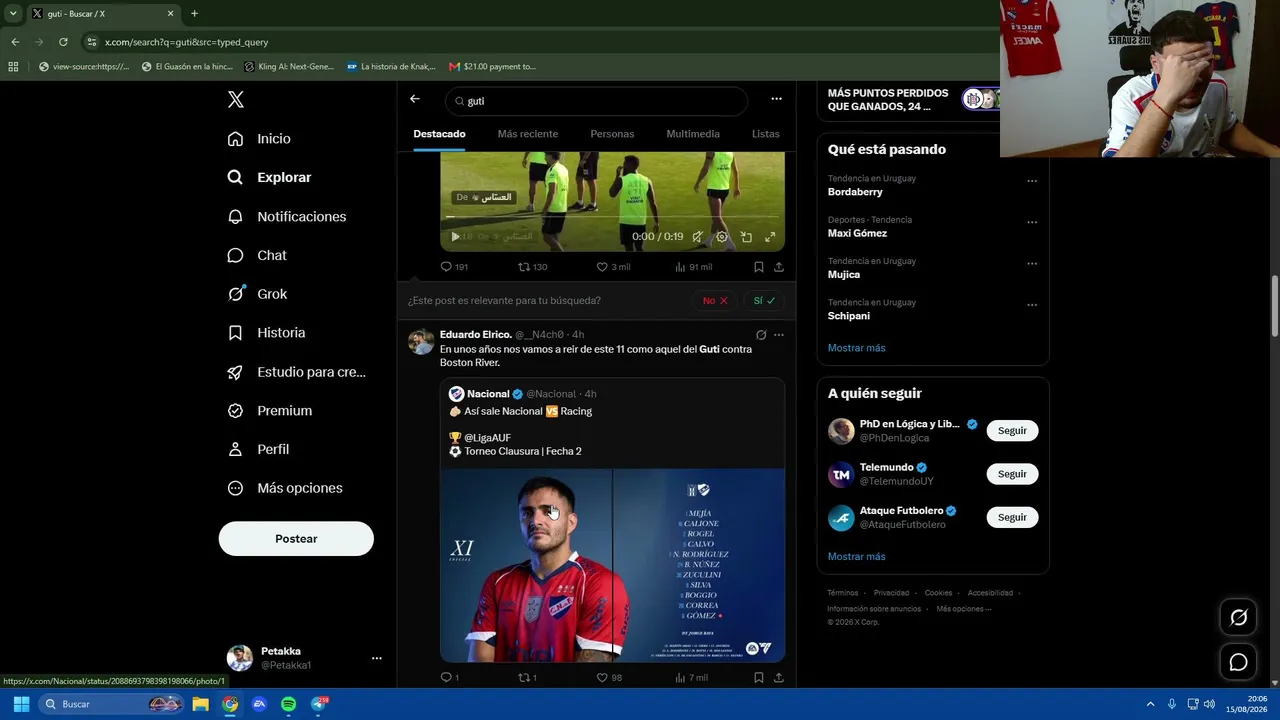Open Spotify from the taskbar
Image resolution: width=1280 pixels, height=720 pixels.
click(x=288, y=704)
